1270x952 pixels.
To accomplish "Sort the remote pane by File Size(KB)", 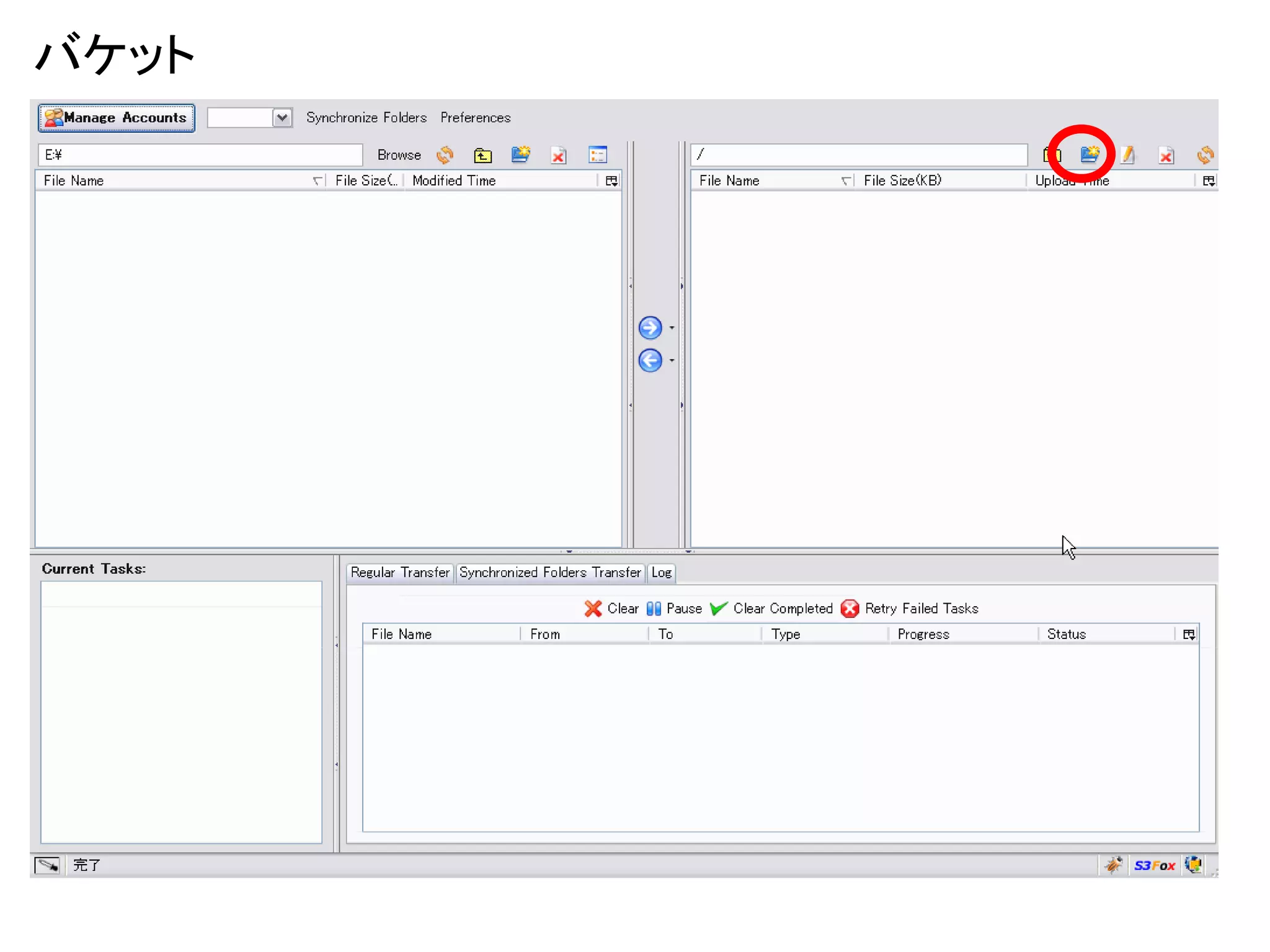I will (940, 181).
